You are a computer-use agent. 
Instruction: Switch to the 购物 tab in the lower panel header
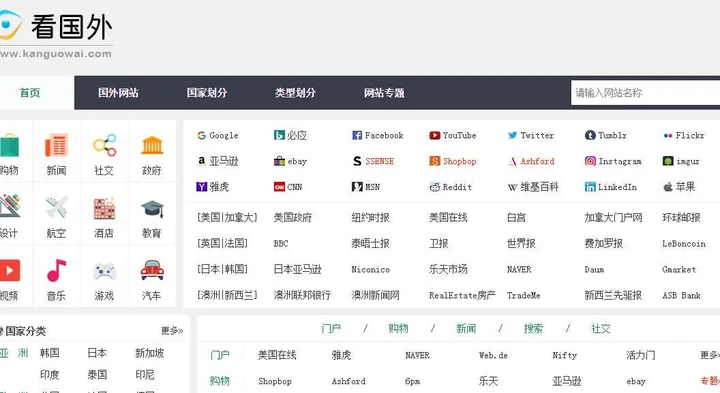pyautogui.click(x=398, y=328)
